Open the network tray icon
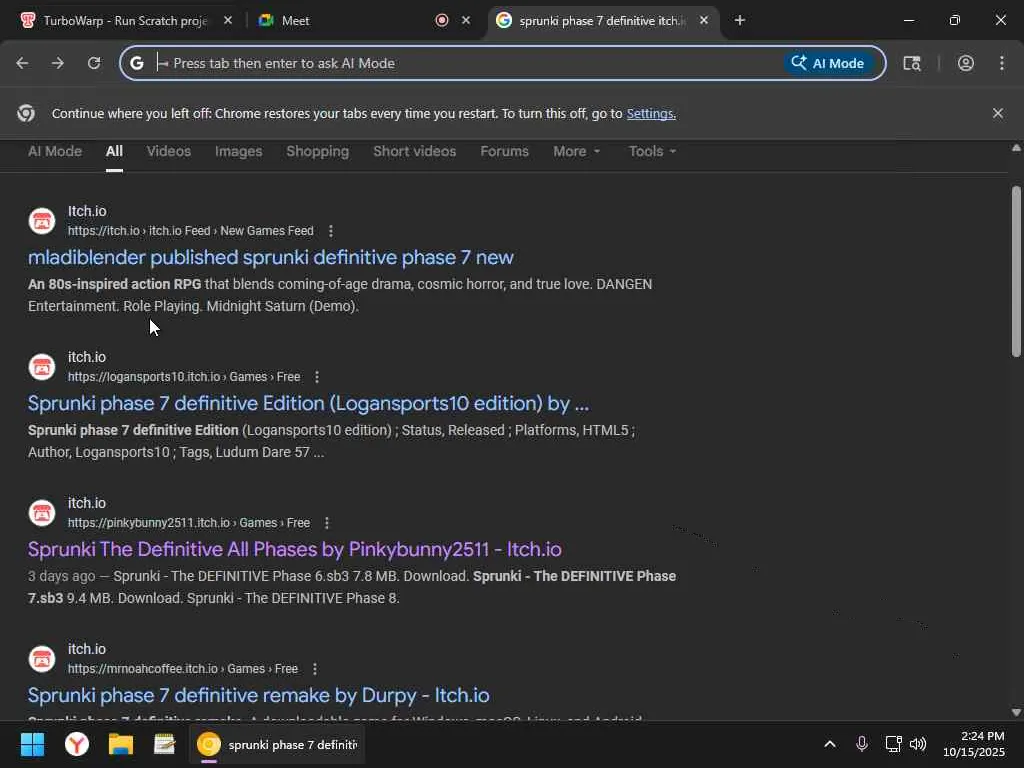This screenshot has height=768, width=1024. tap(893, 744)
